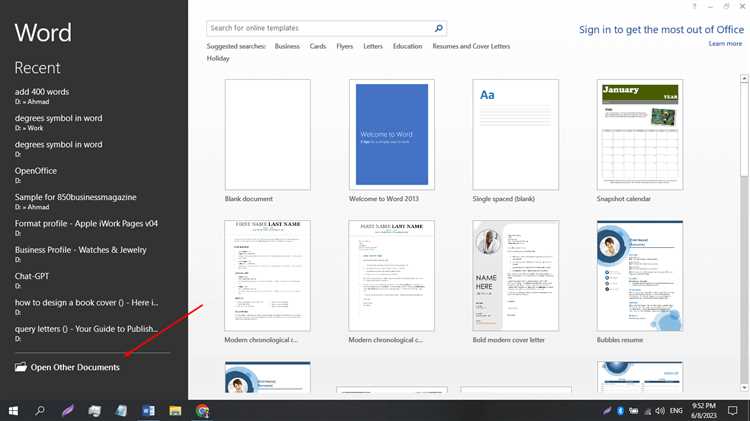Open the taskbar search icon
This screenshot has height=421, width=750.
tap(40, 410)
